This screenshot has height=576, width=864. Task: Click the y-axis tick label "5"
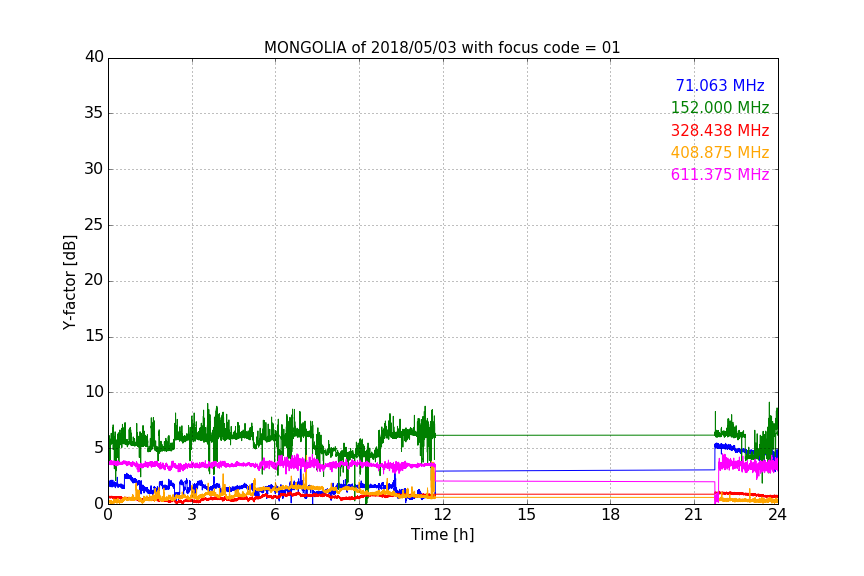(x=99, y=448)
